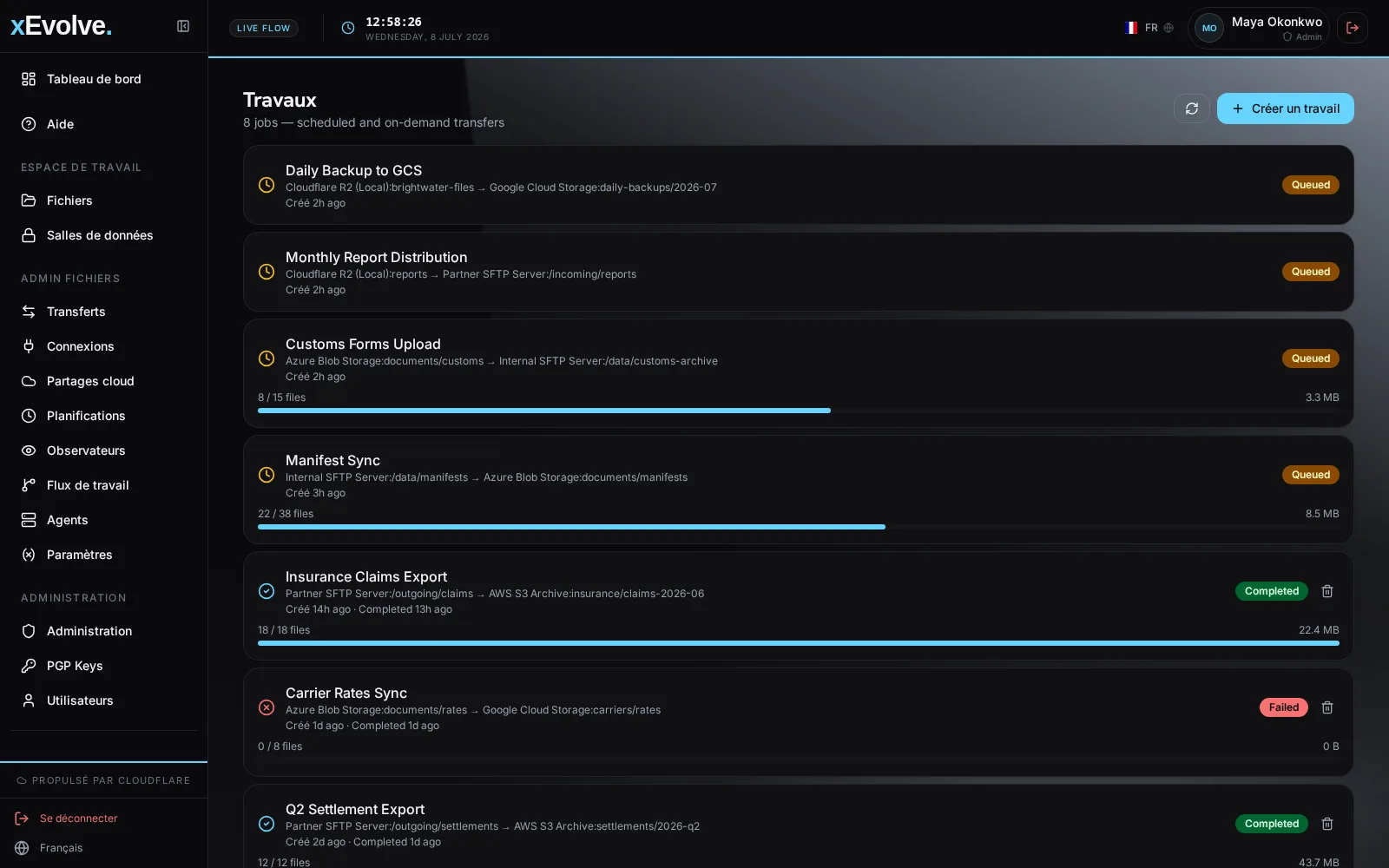Delete the failed Carrier Rates Sync job
Screen dimensions: 1389x868
pos(1327,707)
